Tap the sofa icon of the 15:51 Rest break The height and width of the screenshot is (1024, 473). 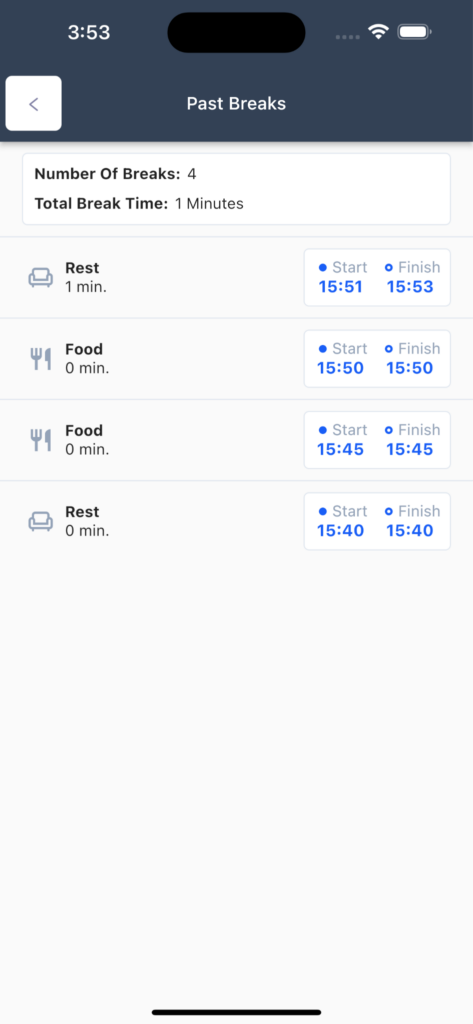41,278
